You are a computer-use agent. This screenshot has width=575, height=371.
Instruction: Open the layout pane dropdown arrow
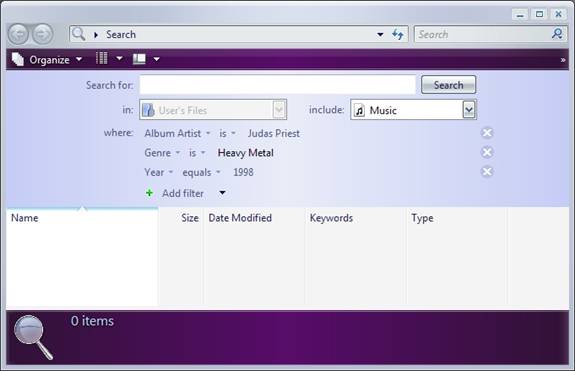tap(157, 59)
